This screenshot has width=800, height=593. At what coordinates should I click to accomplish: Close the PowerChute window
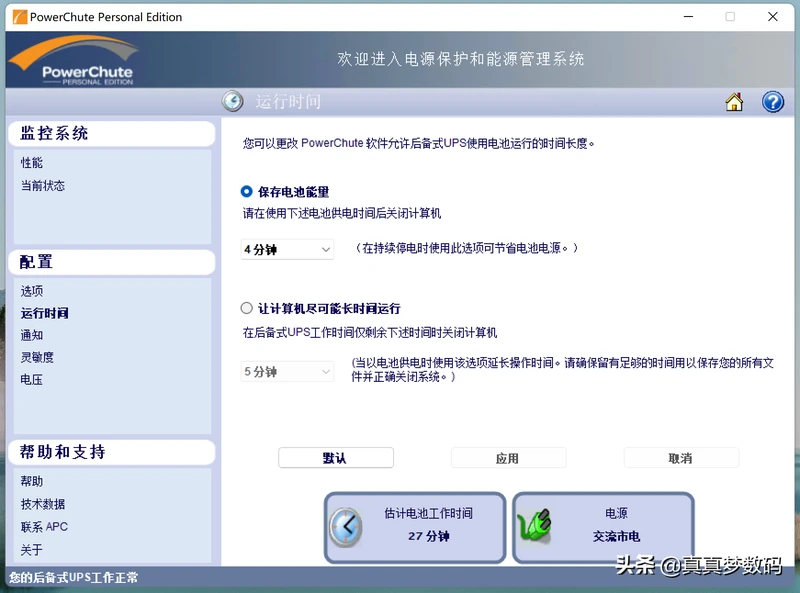[773, 16]
